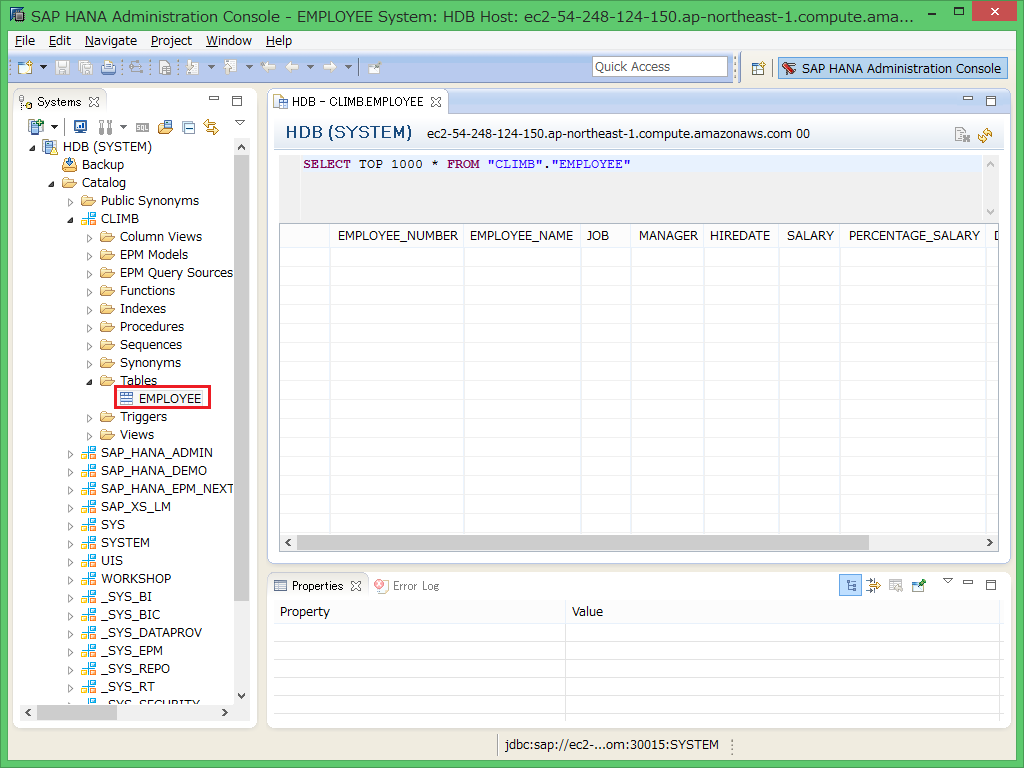Click the Last Edit Location icon
The width and height of the screenshot is (1024, 768).
click(x=268, y=67)
